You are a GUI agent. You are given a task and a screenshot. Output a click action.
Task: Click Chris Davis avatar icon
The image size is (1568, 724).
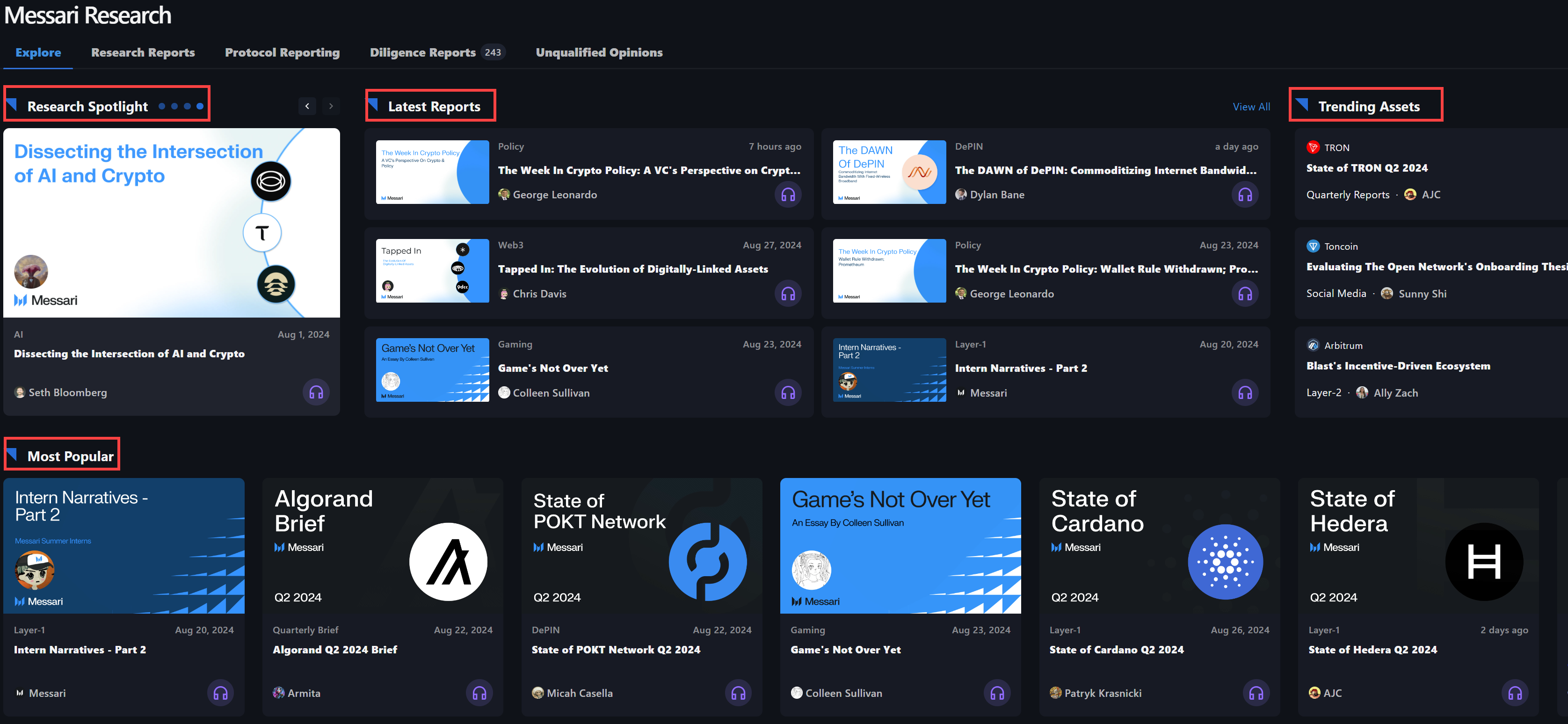tap(503, 294)
